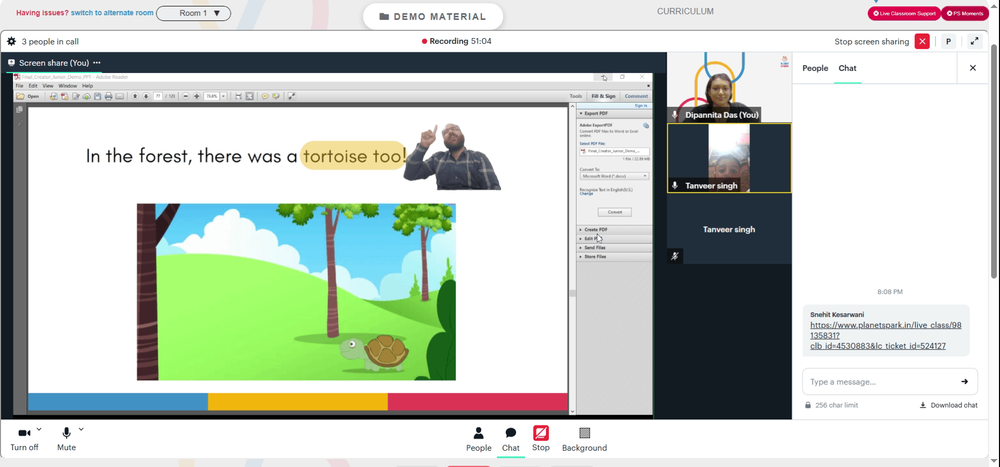Screen dimensions: 1000x467
Task: Open Tools pane in Reader
Action: click(x=575, y=96)
